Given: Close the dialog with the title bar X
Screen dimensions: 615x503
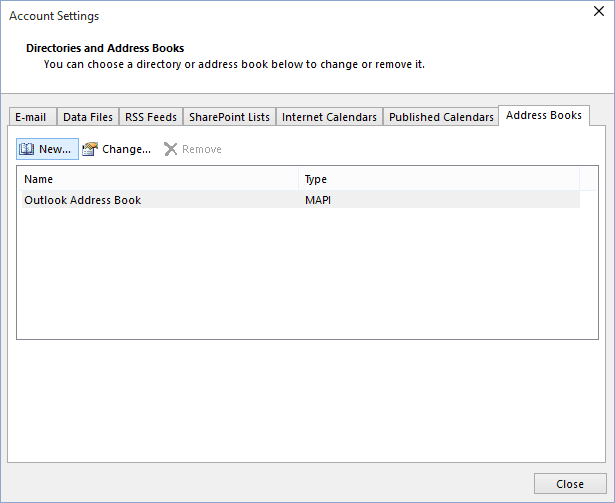Looking at the screenshot, I should [x=591, y=16].
